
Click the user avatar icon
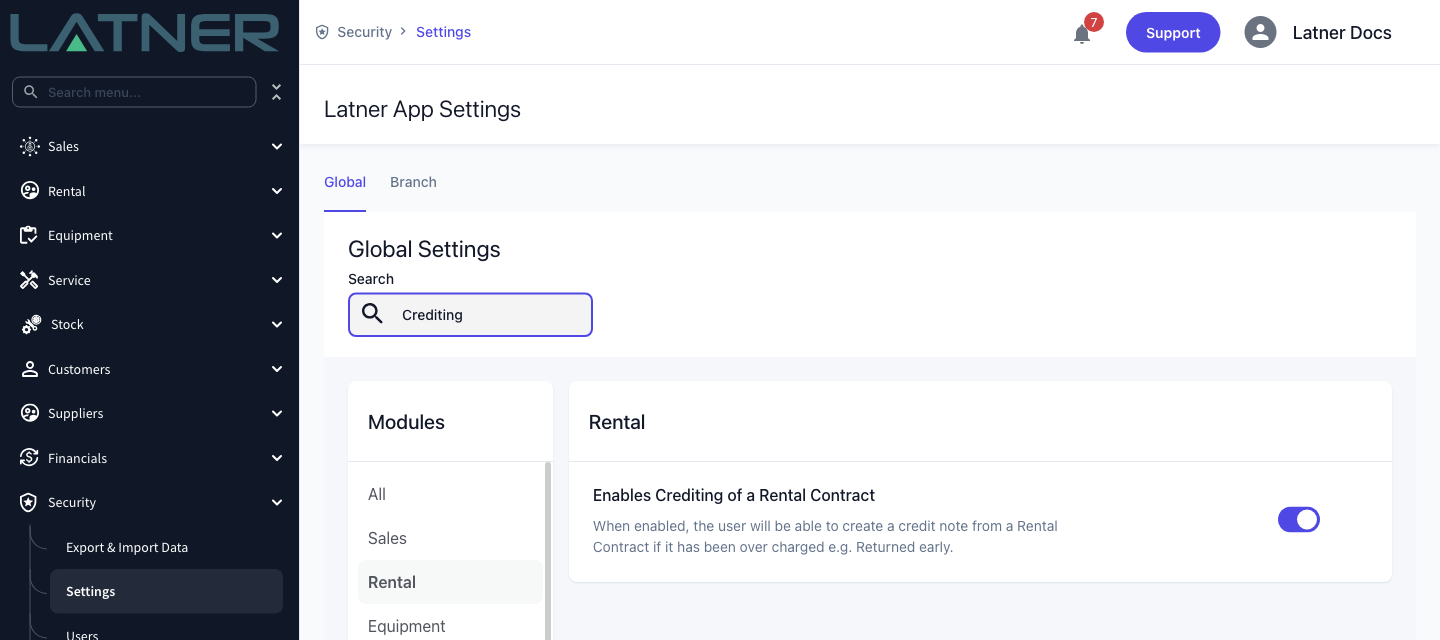pos(1260,32)
